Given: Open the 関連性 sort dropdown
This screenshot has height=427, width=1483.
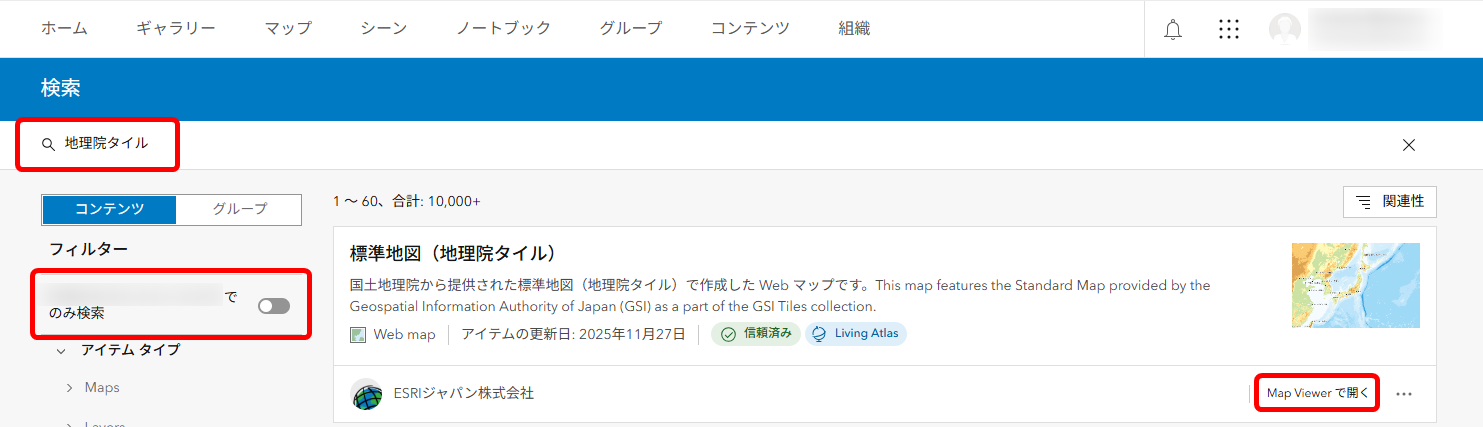Looking at the screenshot, I should tap(1389, 202).
